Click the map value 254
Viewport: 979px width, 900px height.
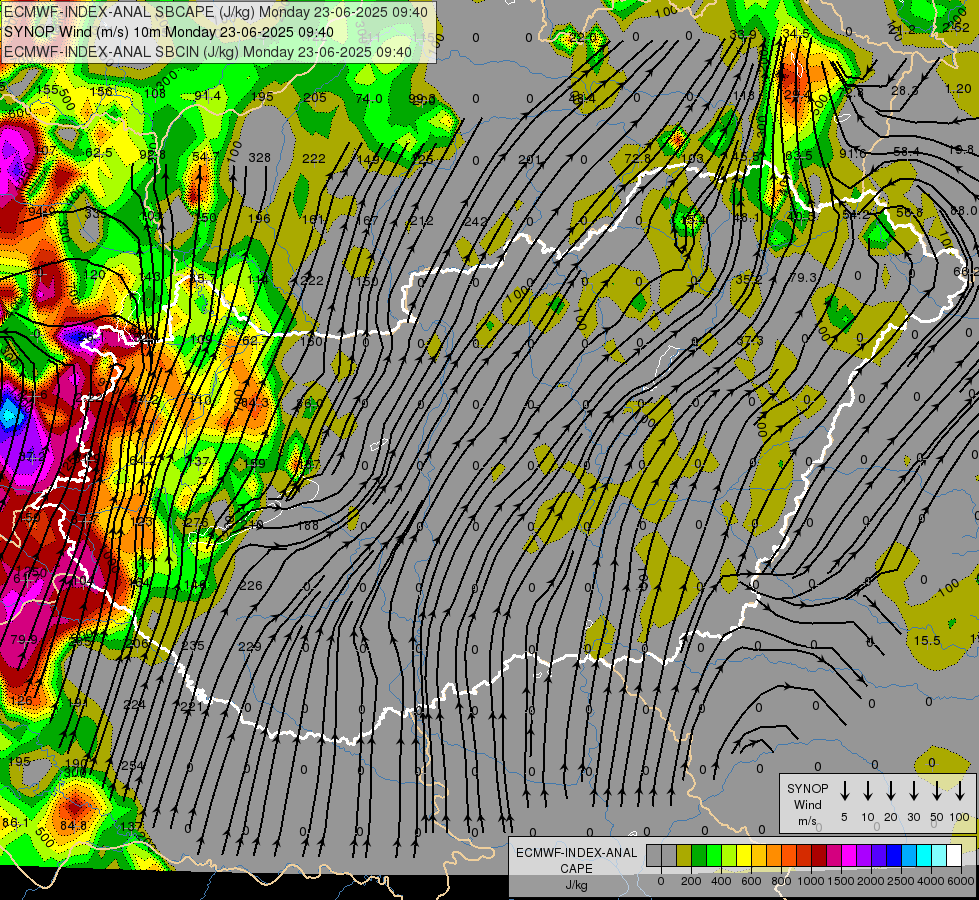tap(132, 765)
